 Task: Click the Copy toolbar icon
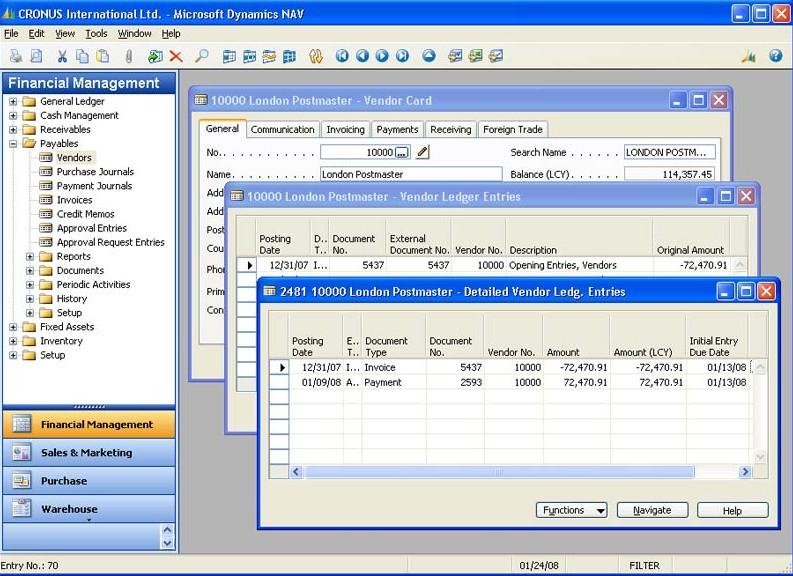point(82,56)
